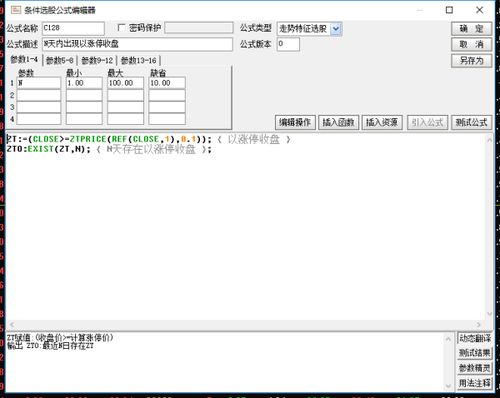Click the EXIST function in the code
Image resolution: width=500 pixels, height=398 pixels.
(41, 149)
